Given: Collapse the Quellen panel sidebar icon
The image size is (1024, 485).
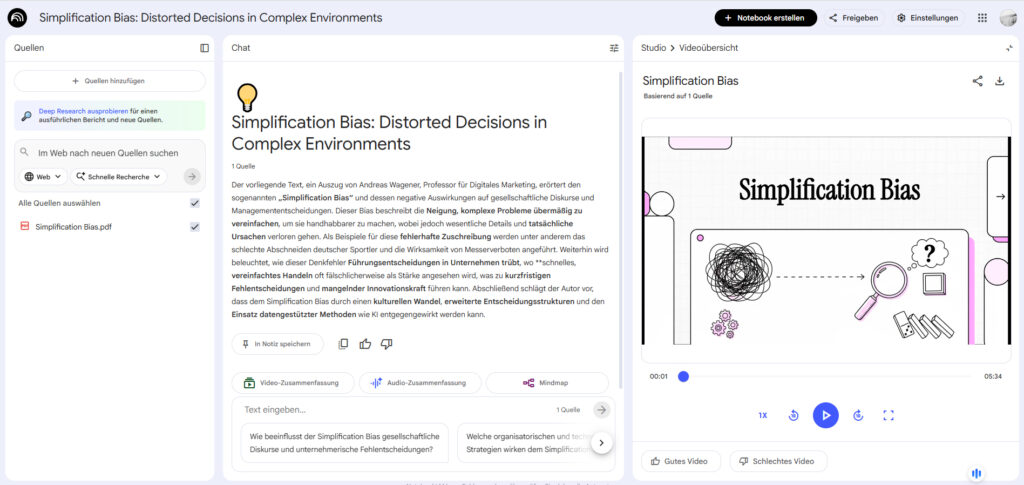Looking at the screenshot, I should pos(204,48).
